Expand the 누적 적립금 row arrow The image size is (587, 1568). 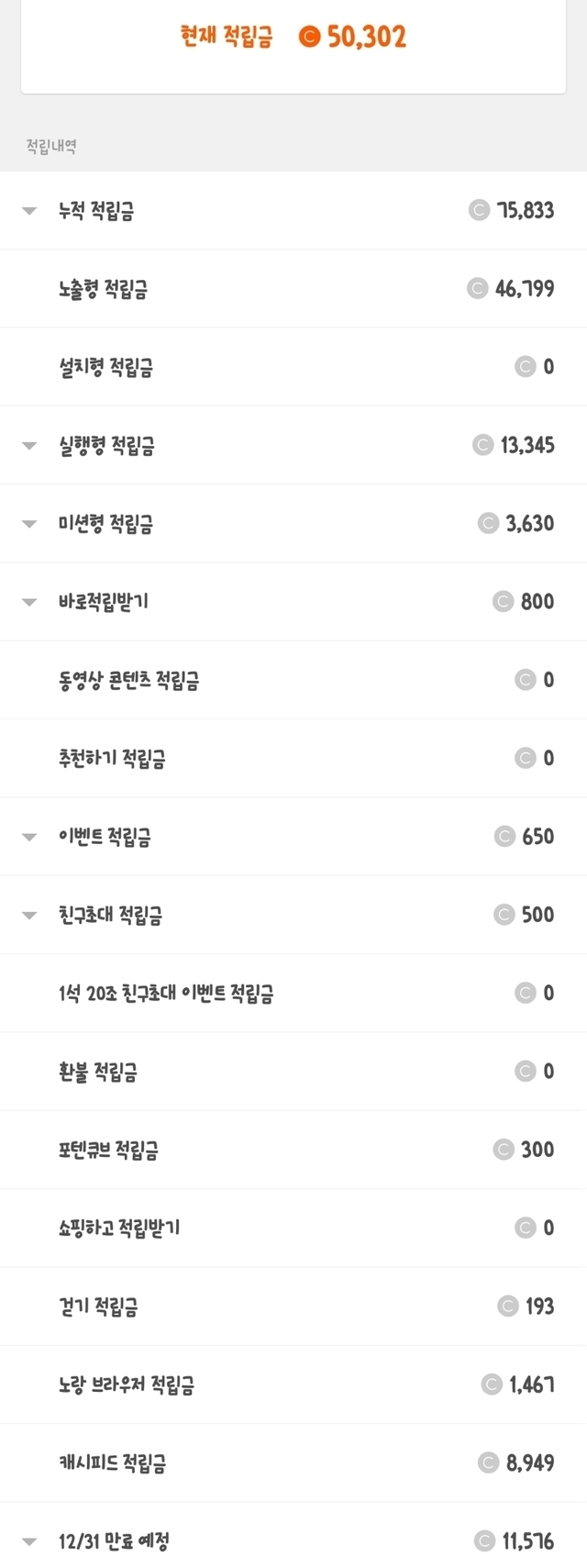[x=29, y=211]
